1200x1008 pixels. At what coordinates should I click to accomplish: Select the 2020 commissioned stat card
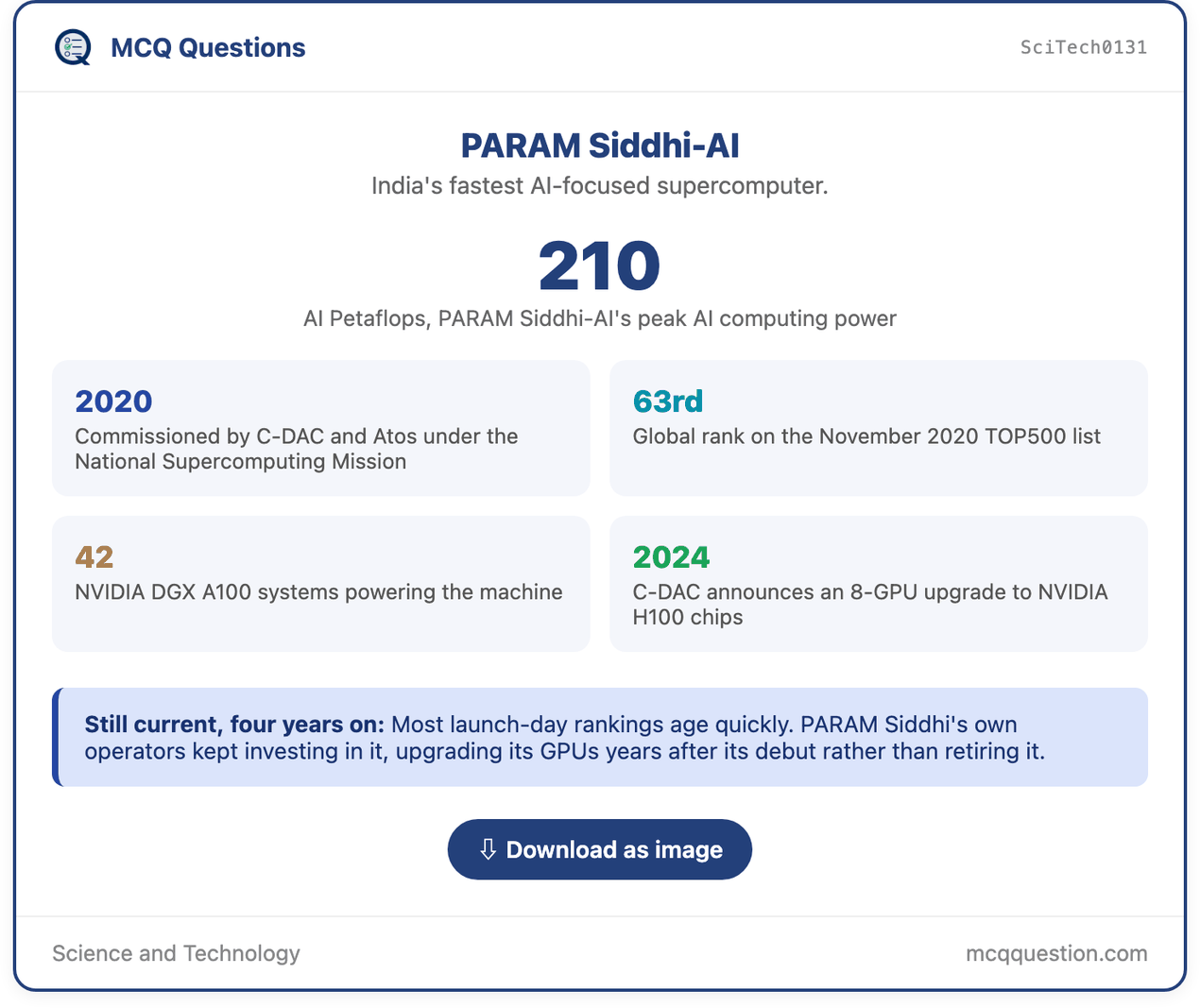[321, 428]
